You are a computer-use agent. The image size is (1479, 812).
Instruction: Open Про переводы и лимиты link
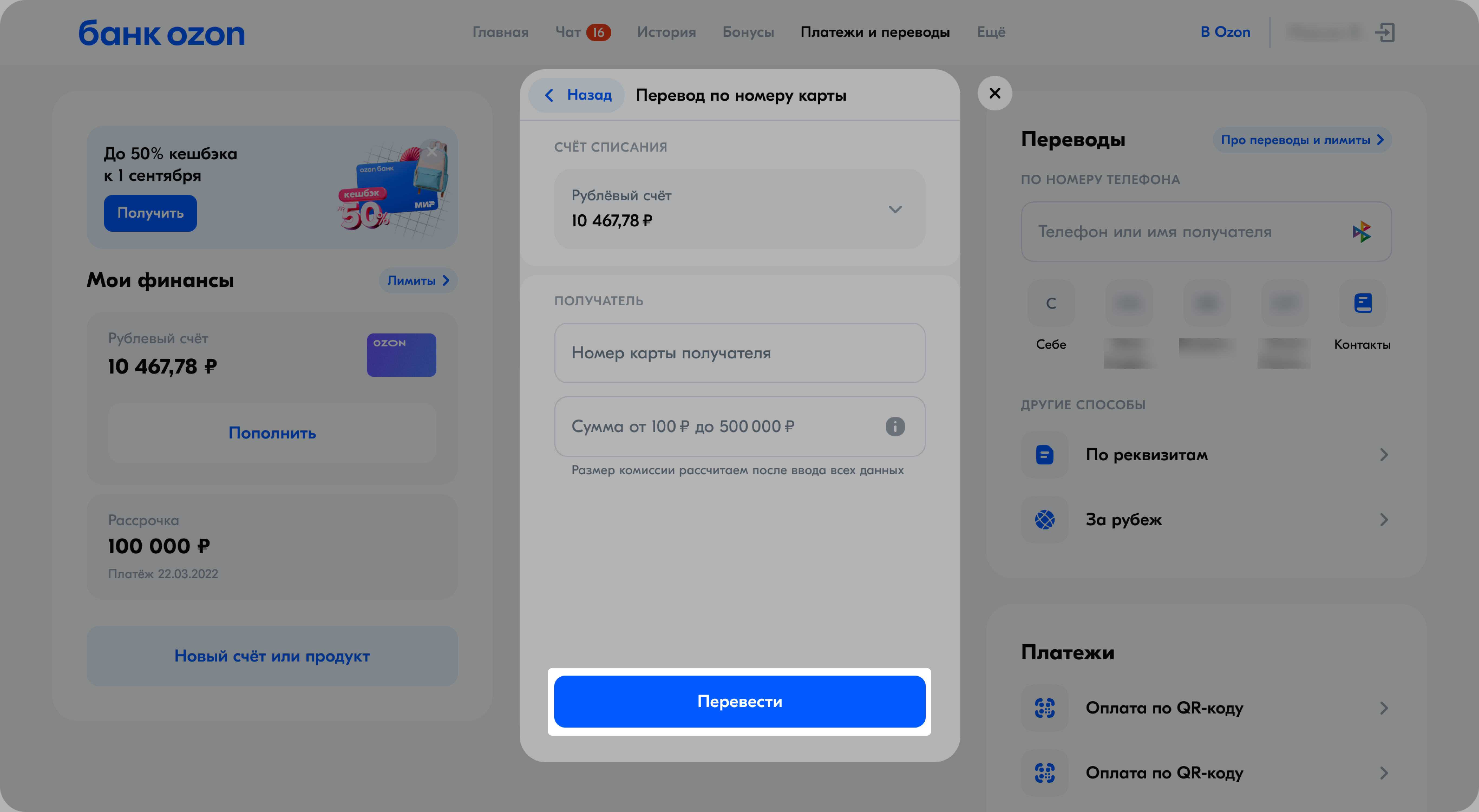pos(1302,140)
